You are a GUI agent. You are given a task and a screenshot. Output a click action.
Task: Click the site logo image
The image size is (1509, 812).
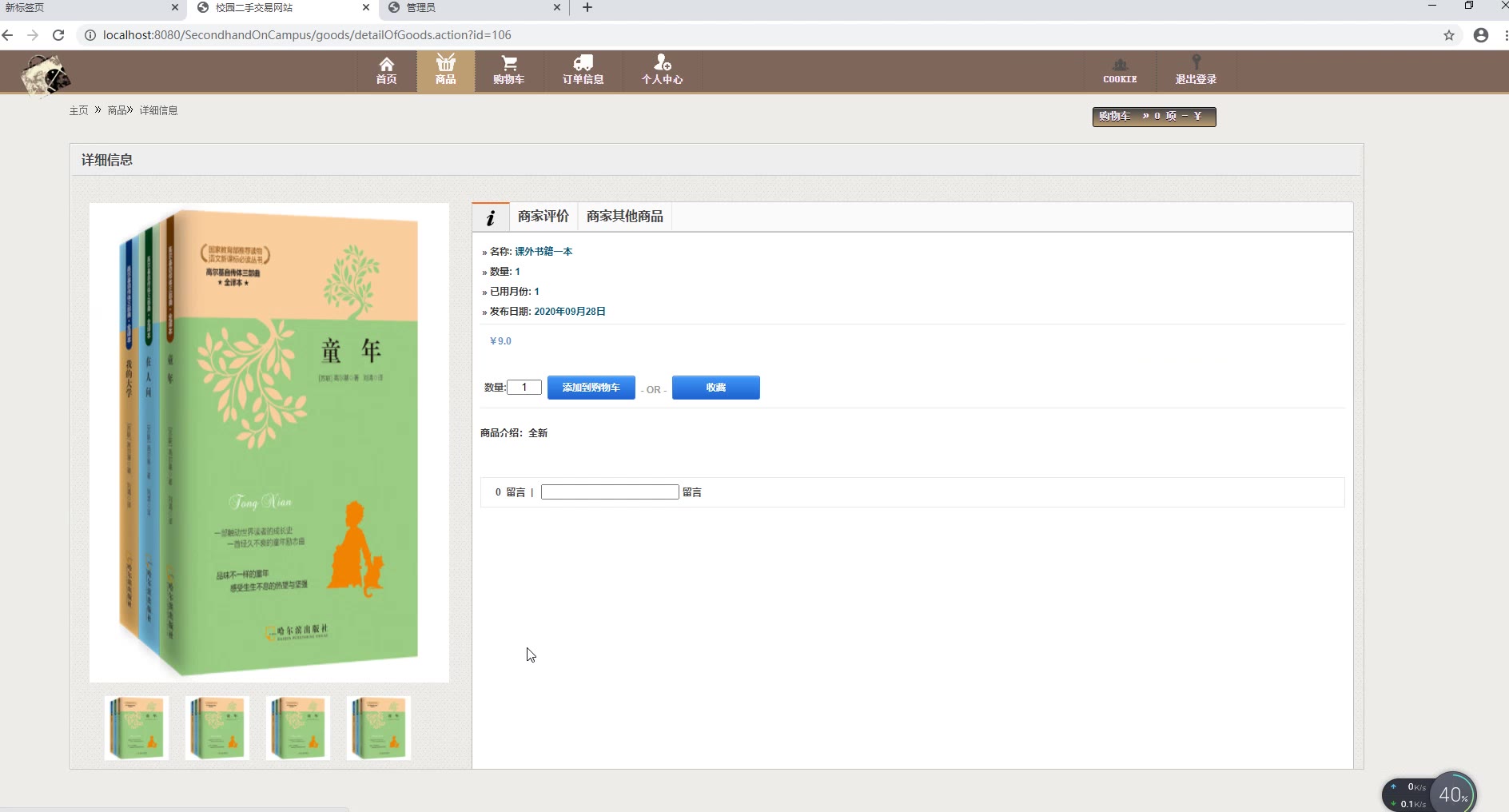coord(46,76)
